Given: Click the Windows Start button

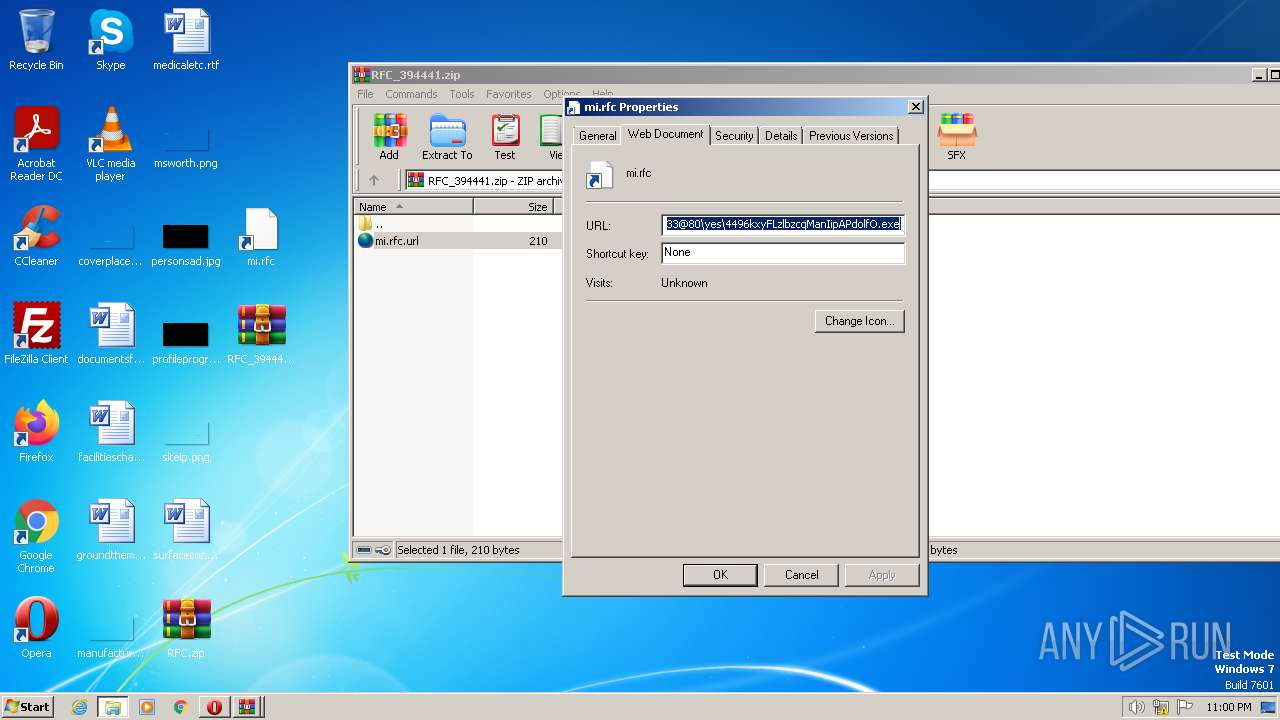Looking at the screenshot, I should tap(28, 707).
